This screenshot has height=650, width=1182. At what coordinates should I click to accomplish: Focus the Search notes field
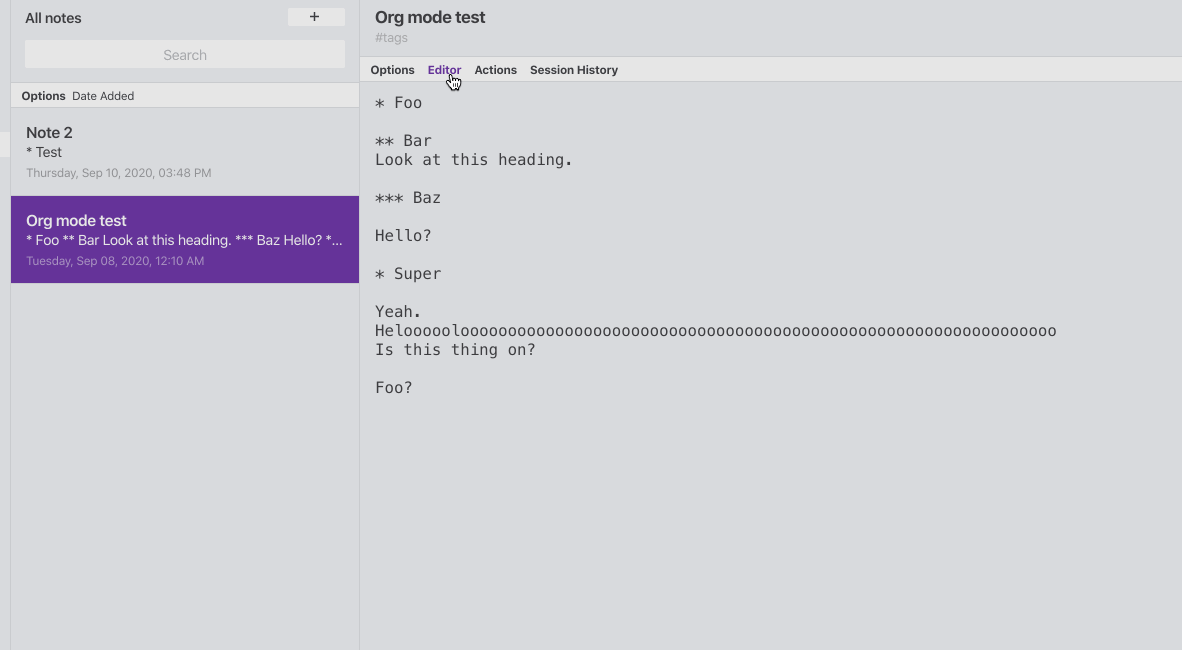point(185,54)
